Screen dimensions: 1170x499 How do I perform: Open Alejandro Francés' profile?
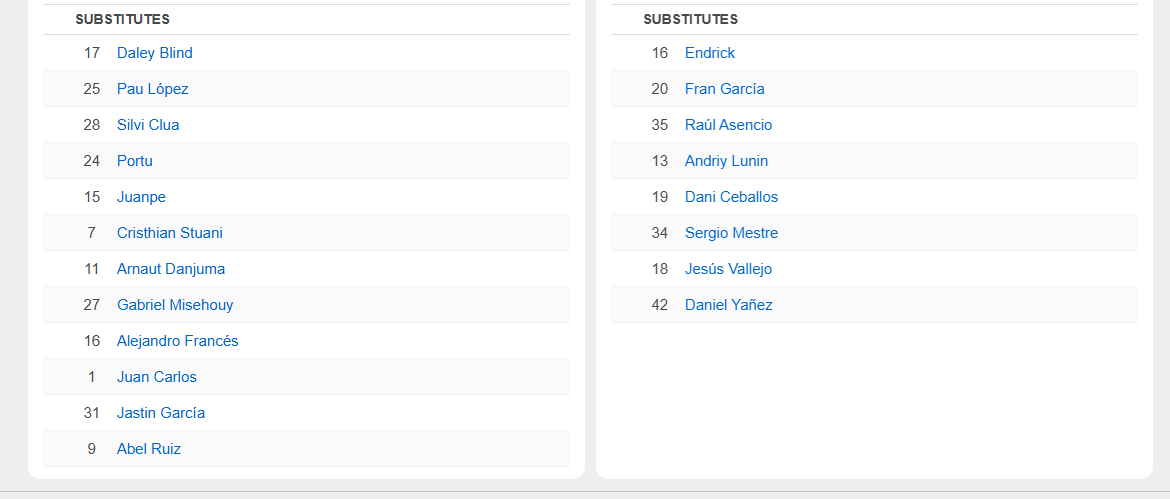click(177, 341)
